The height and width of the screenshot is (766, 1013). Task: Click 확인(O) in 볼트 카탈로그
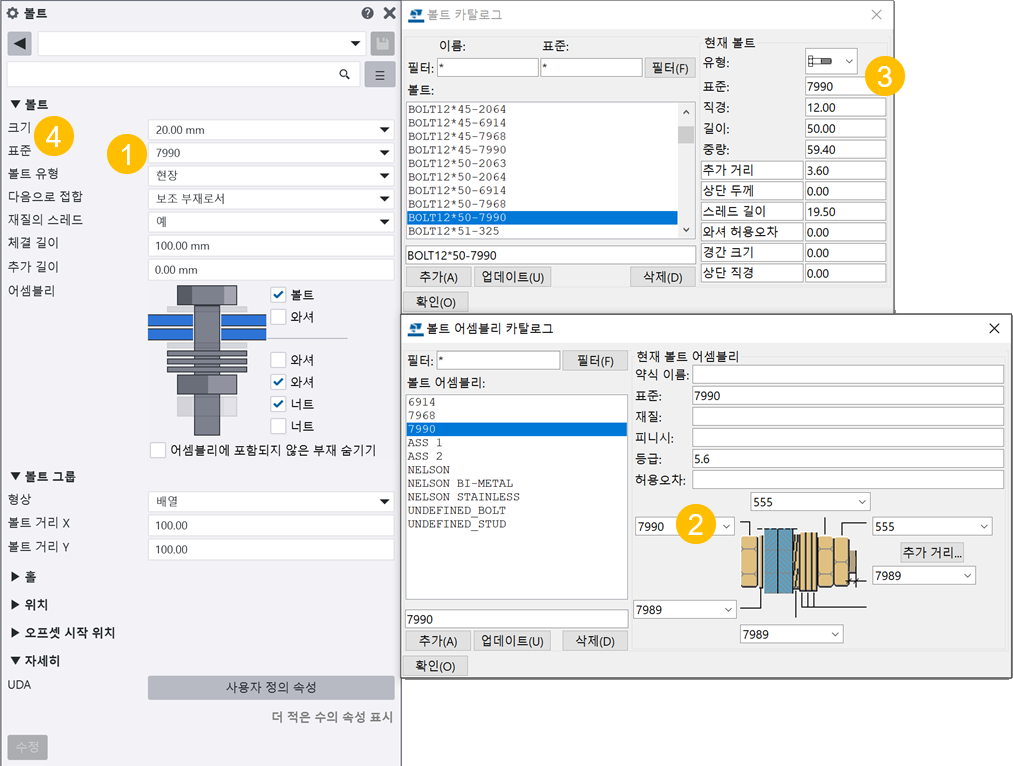[x=435, y=302]
